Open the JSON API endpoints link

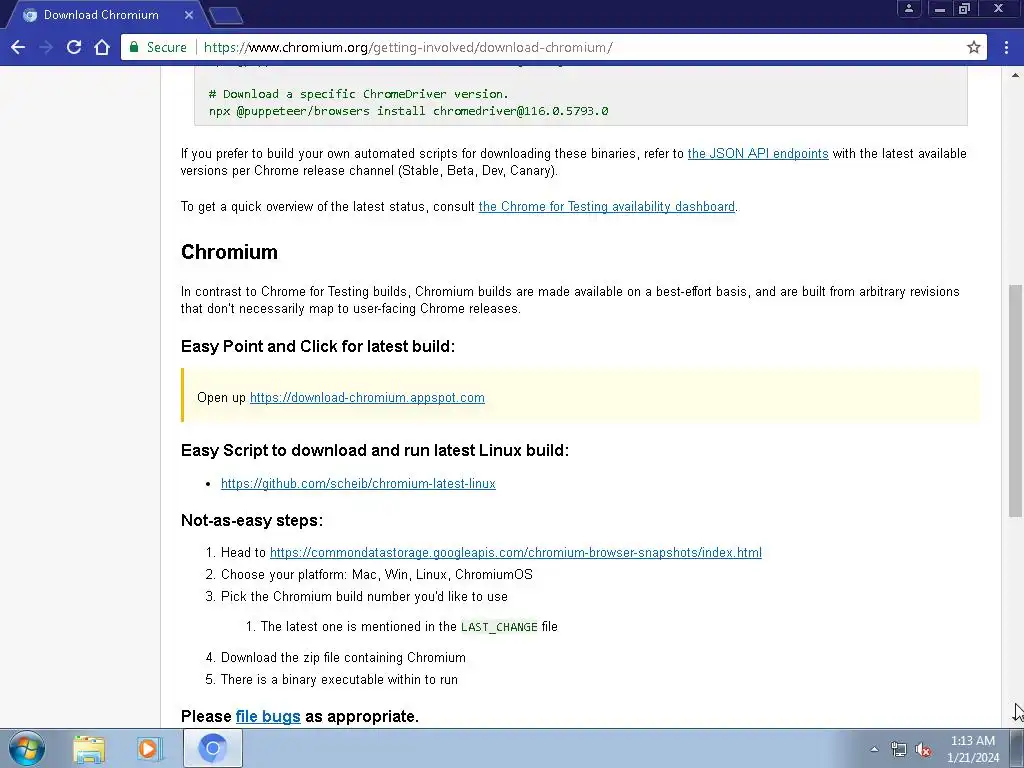click(x=758, y=153)
